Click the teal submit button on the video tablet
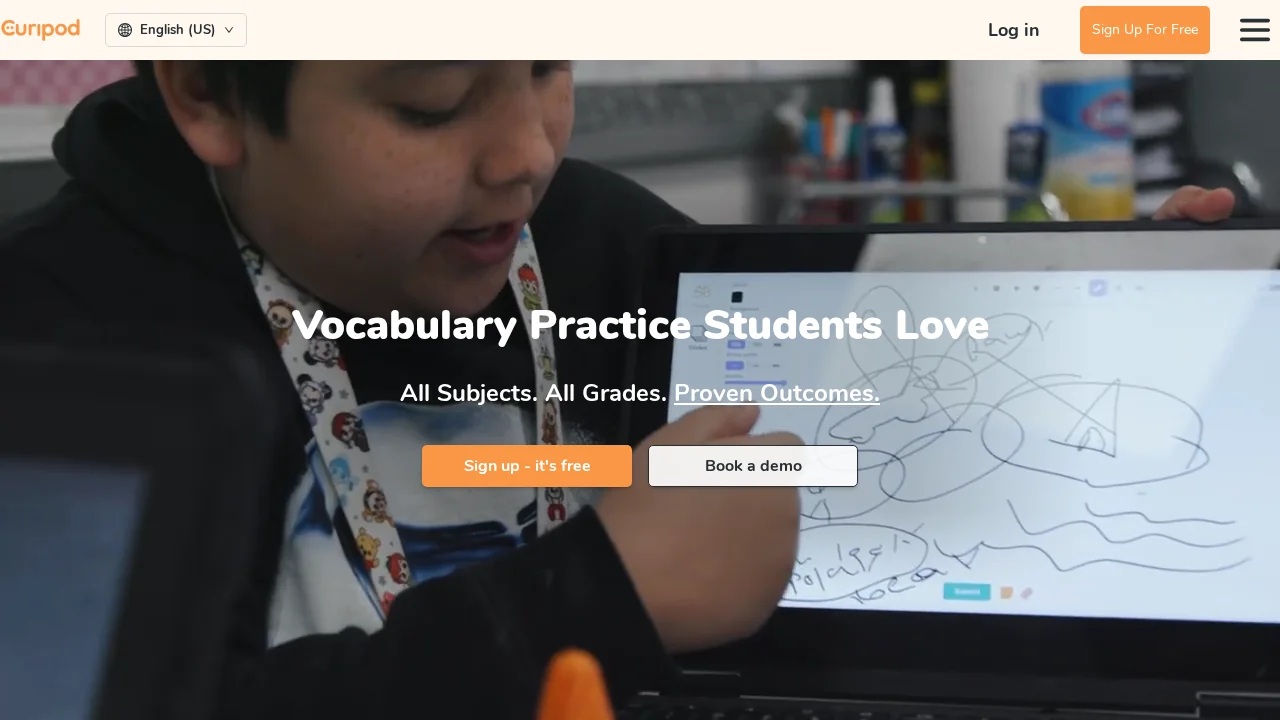 [967, 592]
